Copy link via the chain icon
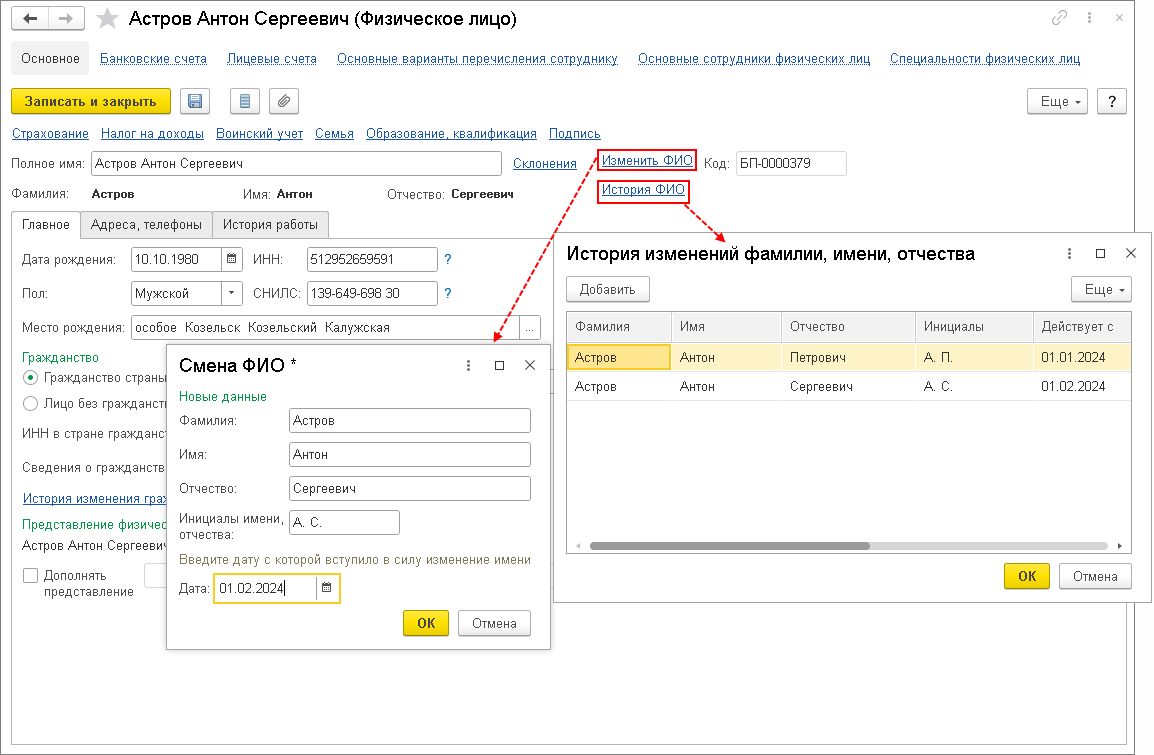1154x755 pixels. [x=1059, y=18]
